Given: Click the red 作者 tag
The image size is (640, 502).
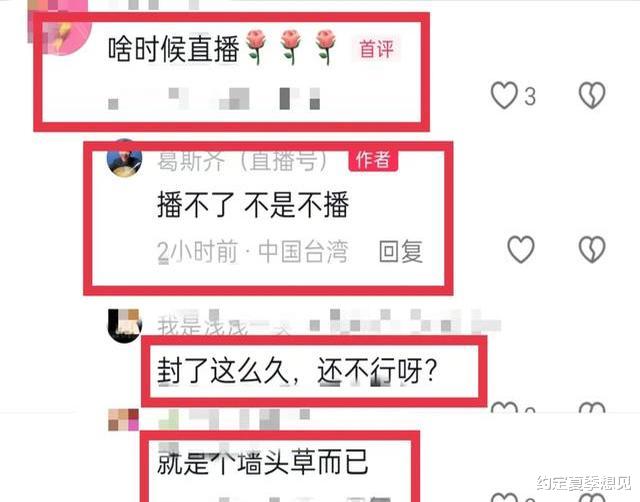Looking at the screenshot, I should click(x=373, y=160).
